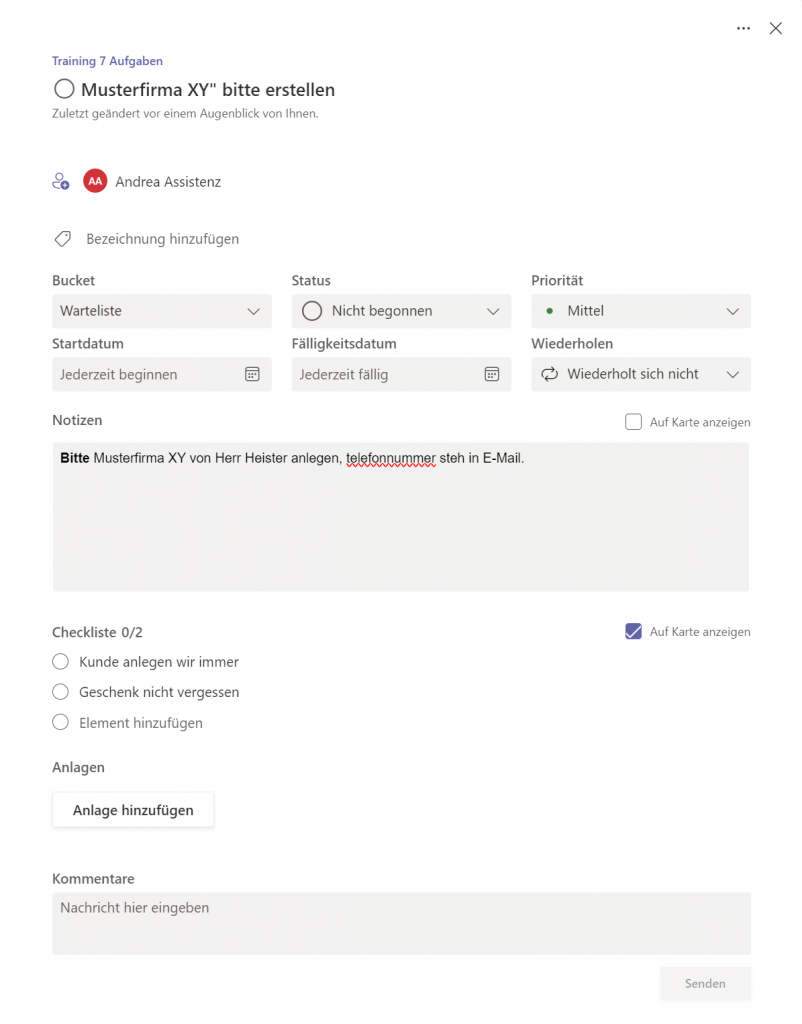Open the Startdatum calendar icon
This screenshot has width=802, height=1024.
[x=252, y=374]
